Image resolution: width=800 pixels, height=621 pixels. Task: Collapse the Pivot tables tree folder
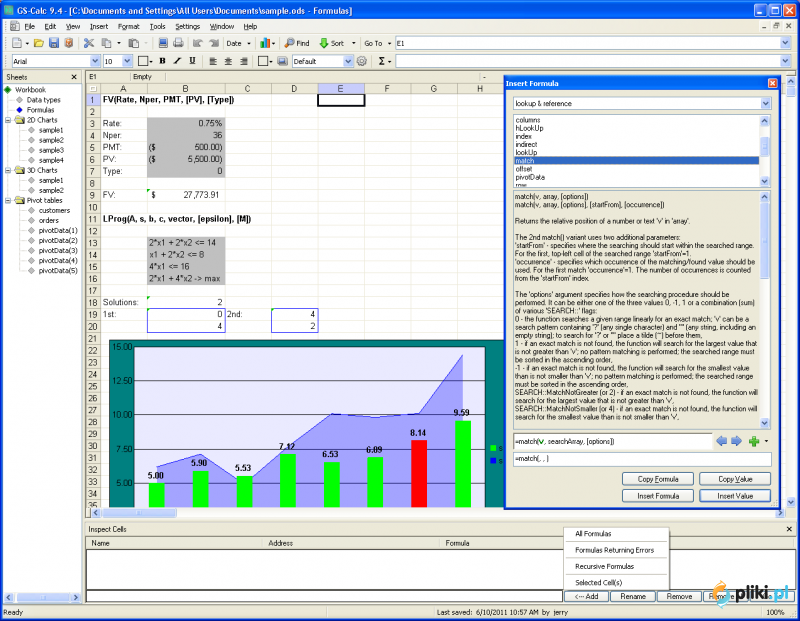pos(8,201)
